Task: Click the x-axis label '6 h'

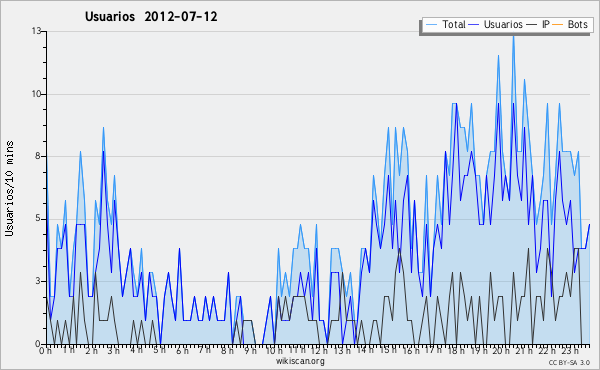Action: pyautogui.click(x=183, y=351)
